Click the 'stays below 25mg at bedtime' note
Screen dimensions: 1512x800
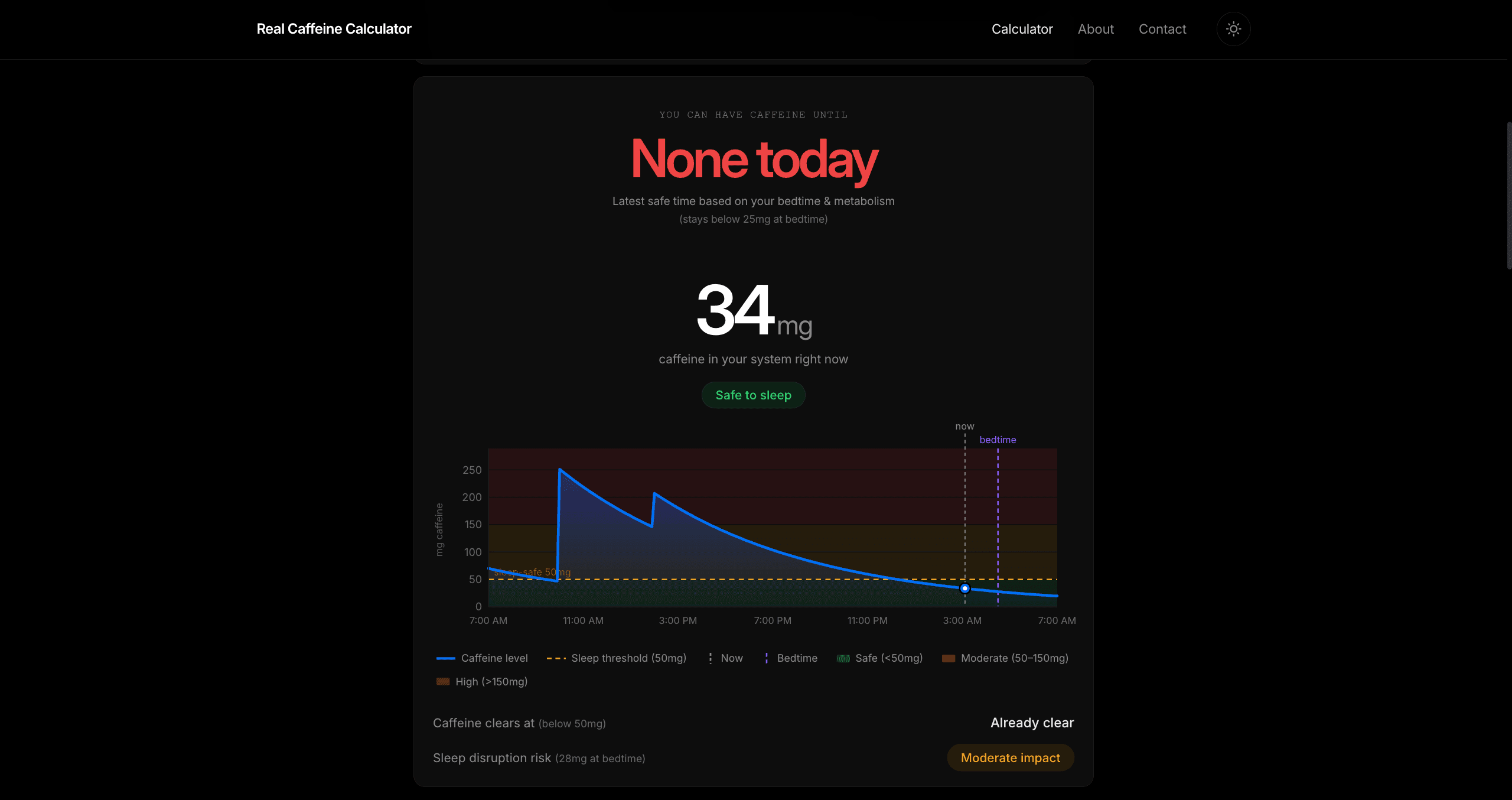pyautogui.click(x=753, y=219)
